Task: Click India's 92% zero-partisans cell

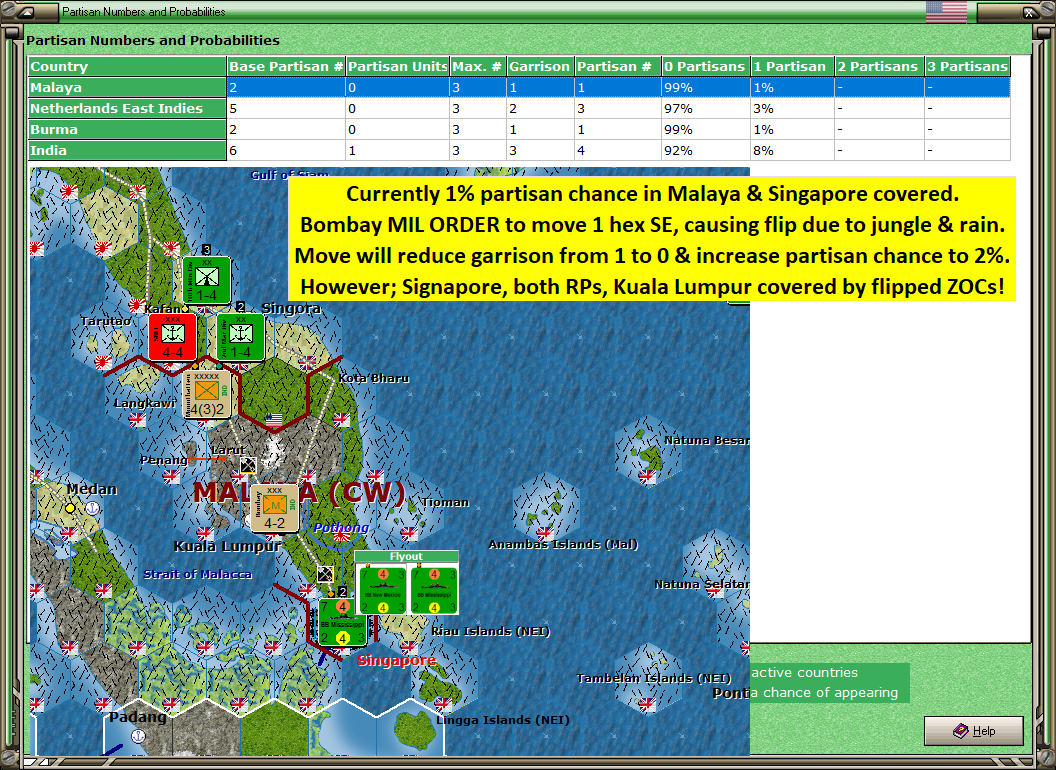Action: click(x=705, y=150)
